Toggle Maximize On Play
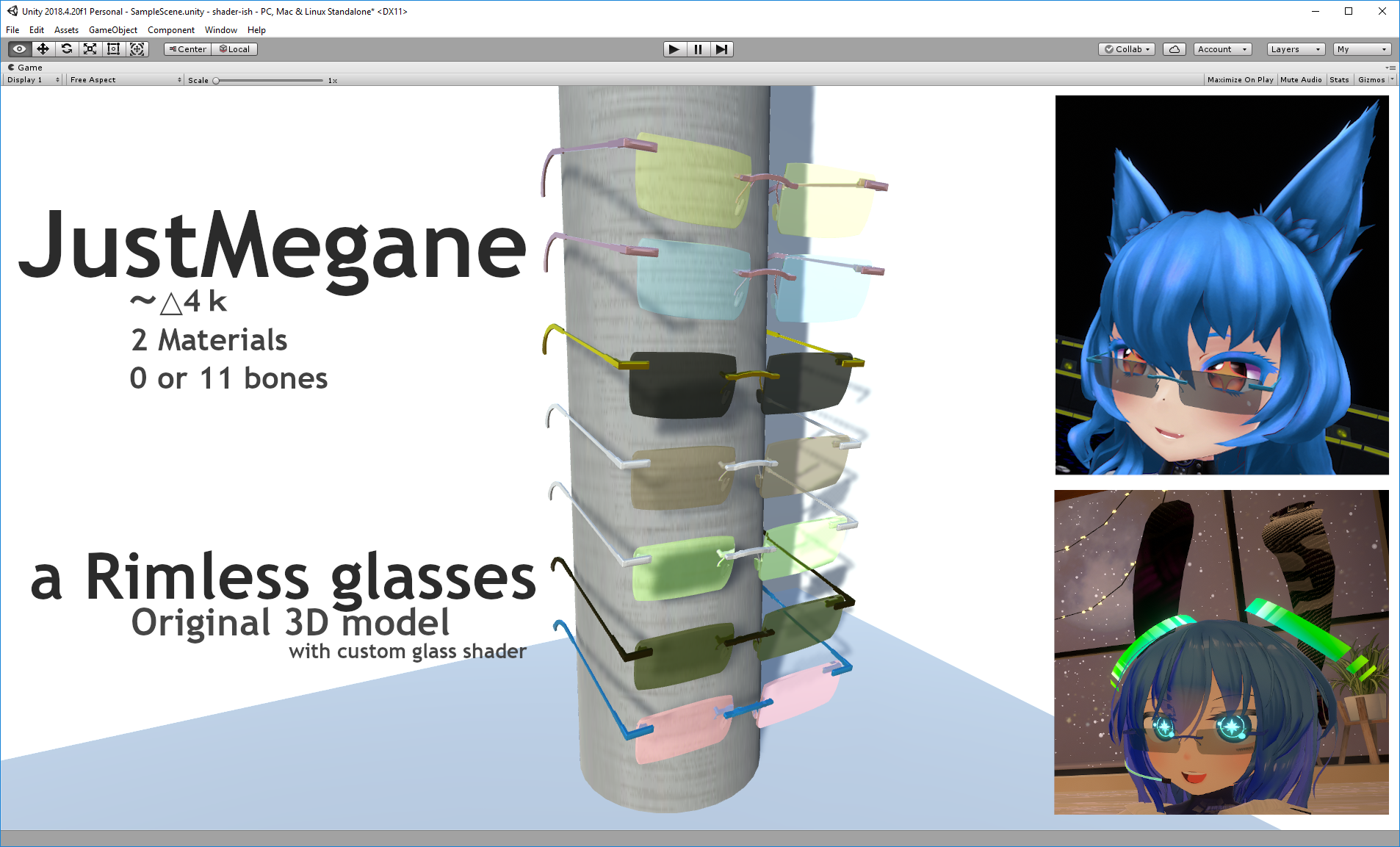This screenshot has height=847, width=1400. [1240, 80]
